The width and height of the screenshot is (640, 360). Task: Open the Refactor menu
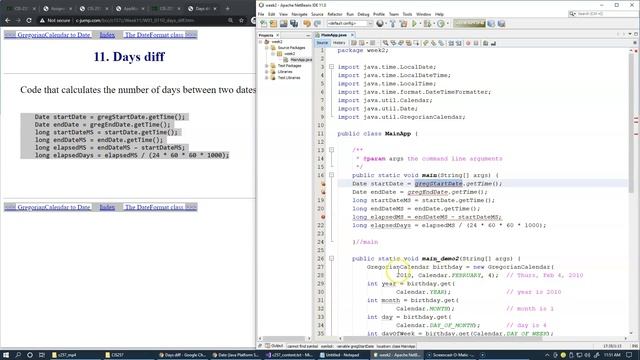[335, 14]
